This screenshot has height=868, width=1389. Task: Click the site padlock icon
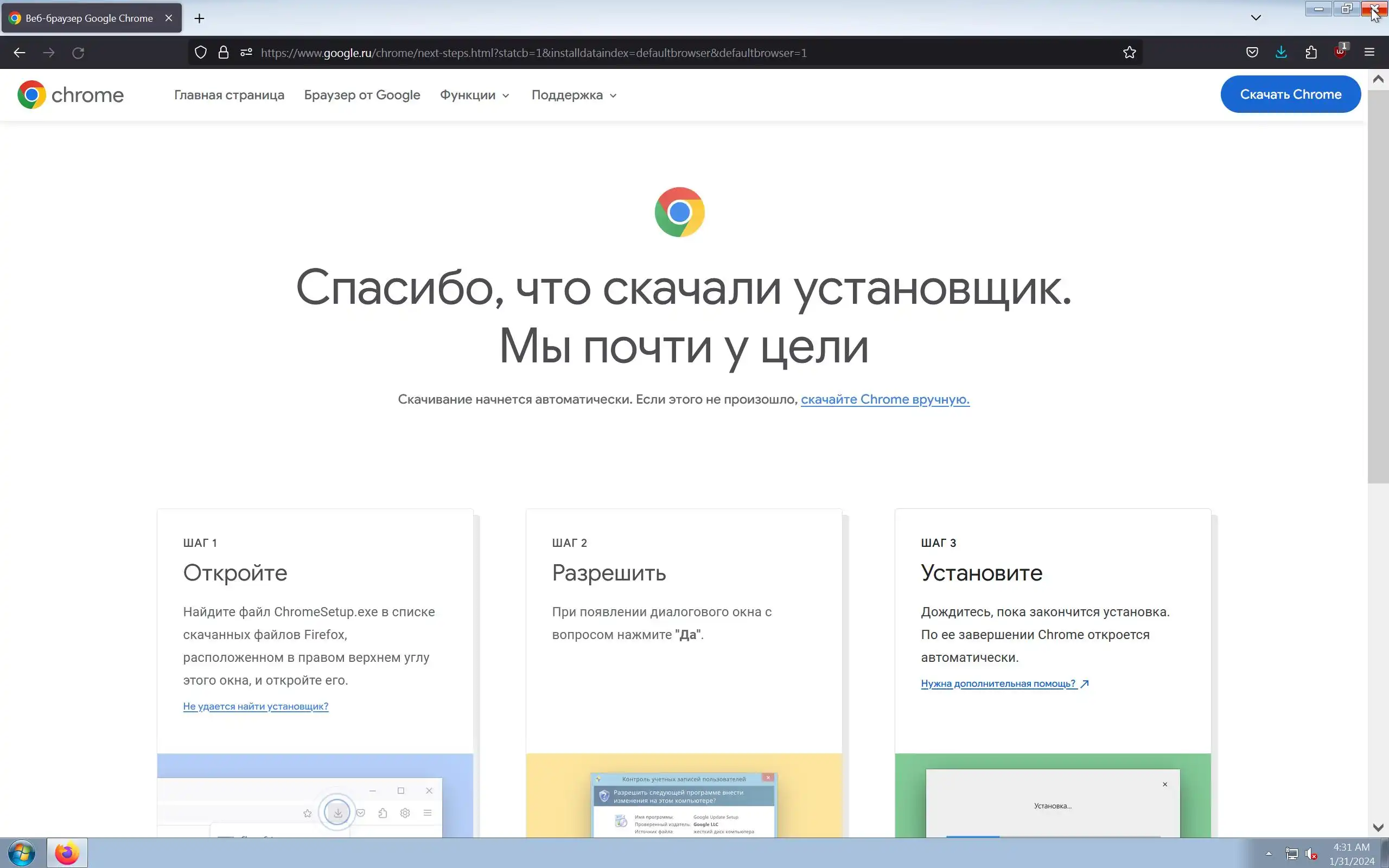[224, 53]
